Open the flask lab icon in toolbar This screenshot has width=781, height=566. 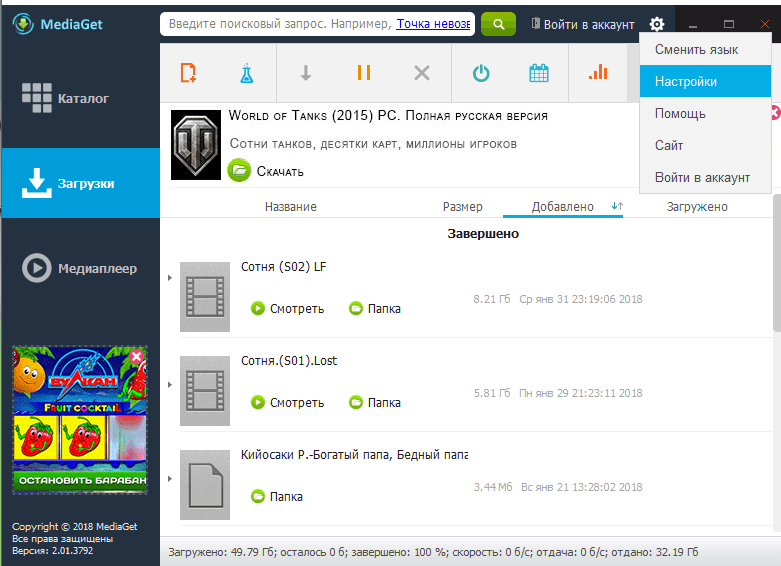[x=247, y=73]
